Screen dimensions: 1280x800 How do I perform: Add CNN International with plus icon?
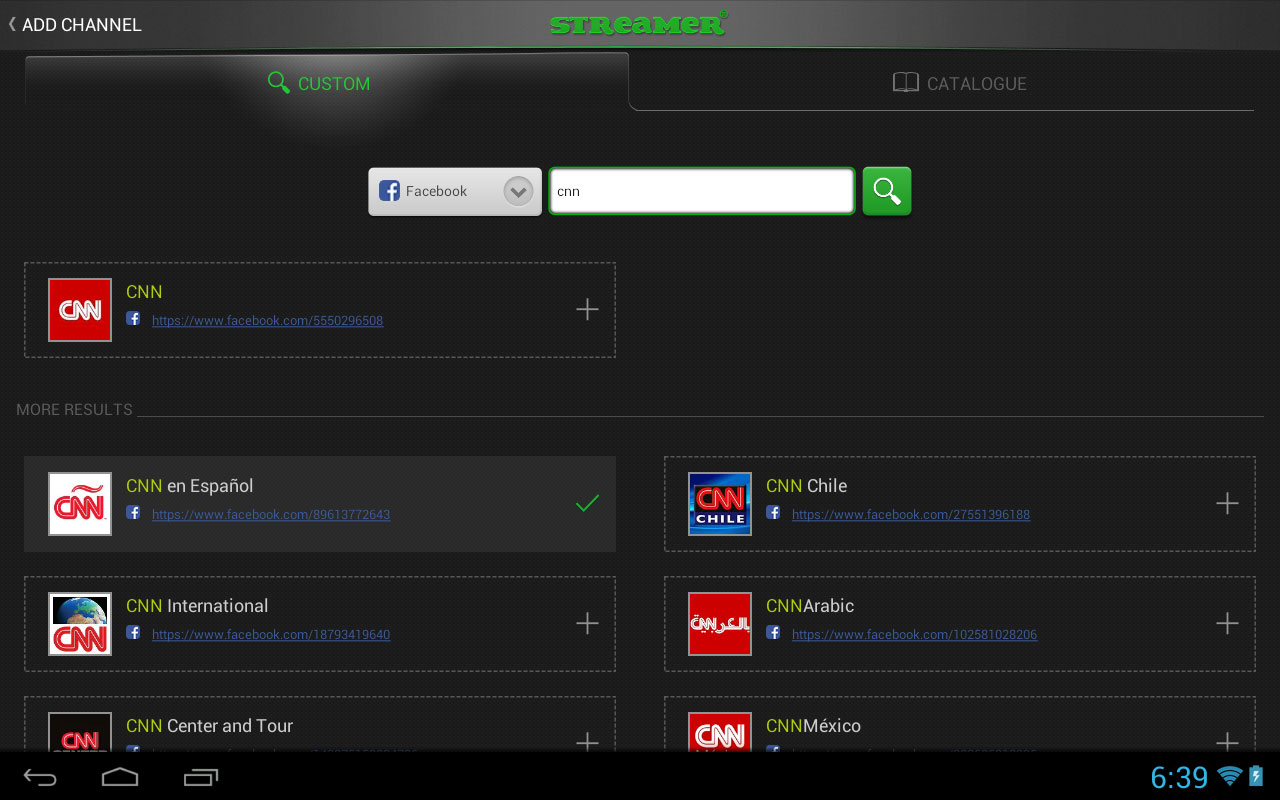(x=587, y=624)
